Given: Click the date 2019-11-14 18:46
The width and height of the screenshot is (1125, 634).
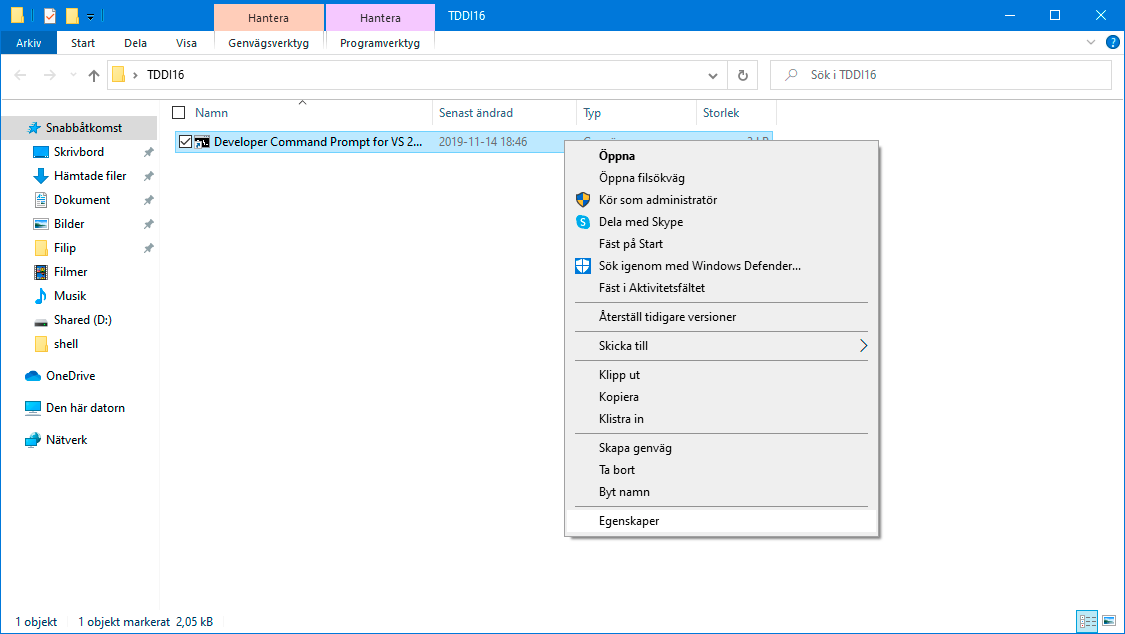Looking at the screenshot, I should (x=483, y=142).
